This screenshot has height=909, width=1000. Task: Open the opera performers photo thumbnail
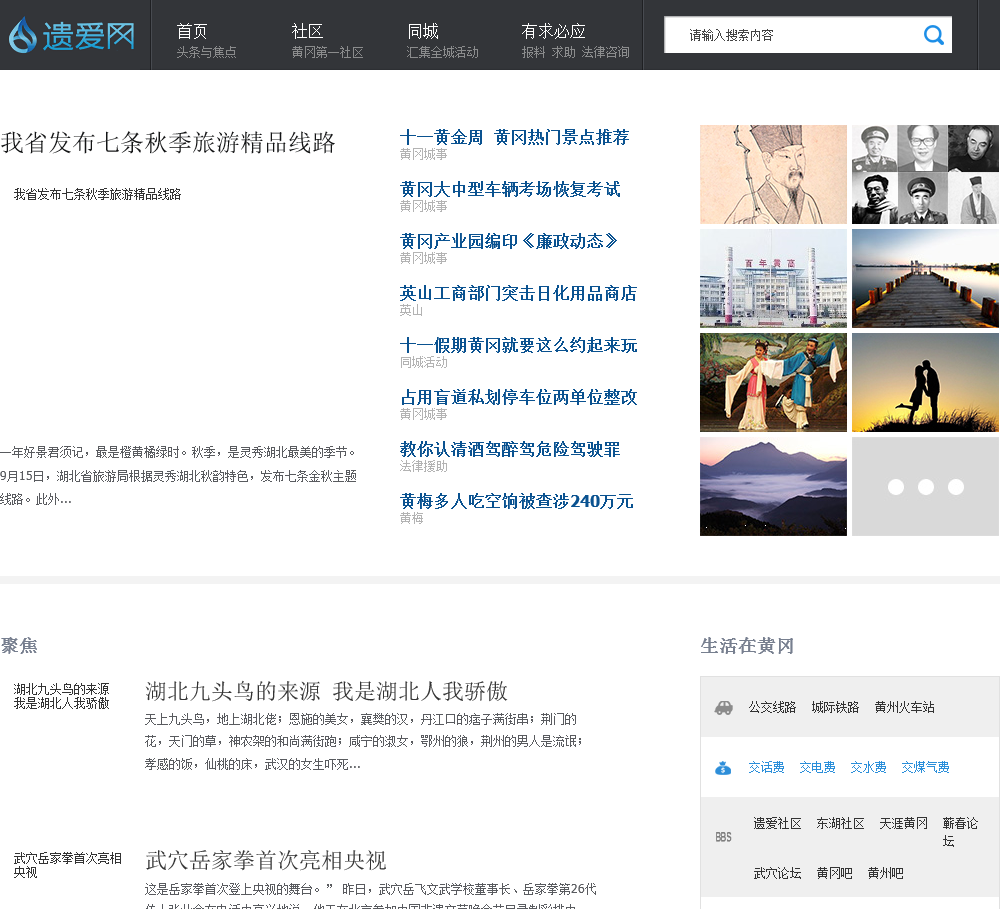(x=773, y=382)
